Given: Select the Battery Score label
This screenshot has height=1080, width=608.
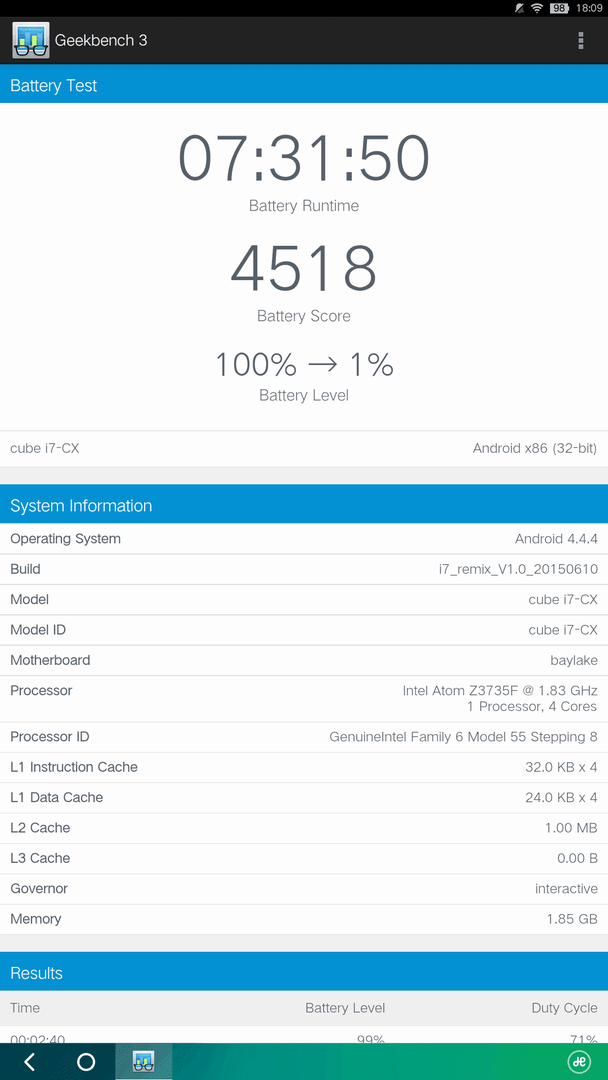Looking at the screenshot, I should (x=304, y=316).
